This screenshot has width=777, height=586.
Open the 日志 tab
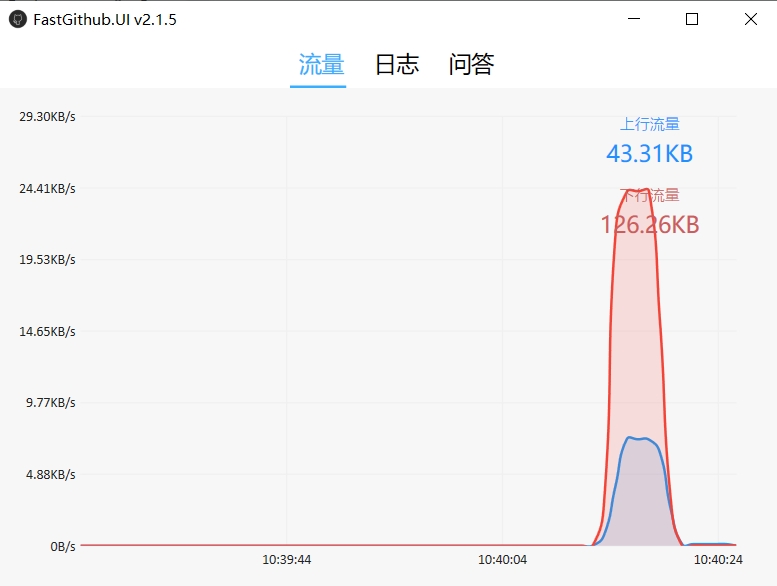coord(397,65)
